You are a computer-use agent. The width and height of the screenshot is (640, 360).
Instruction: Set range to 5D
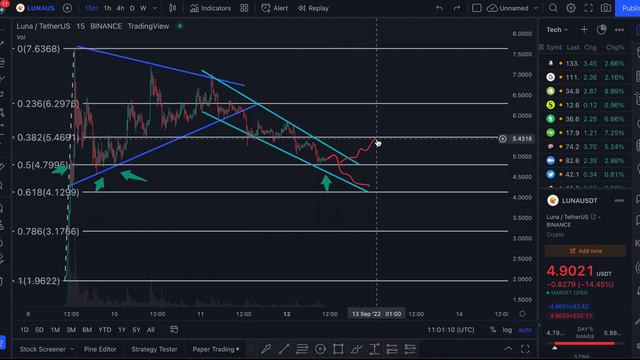pyautogui.click(x=39, y=330)
